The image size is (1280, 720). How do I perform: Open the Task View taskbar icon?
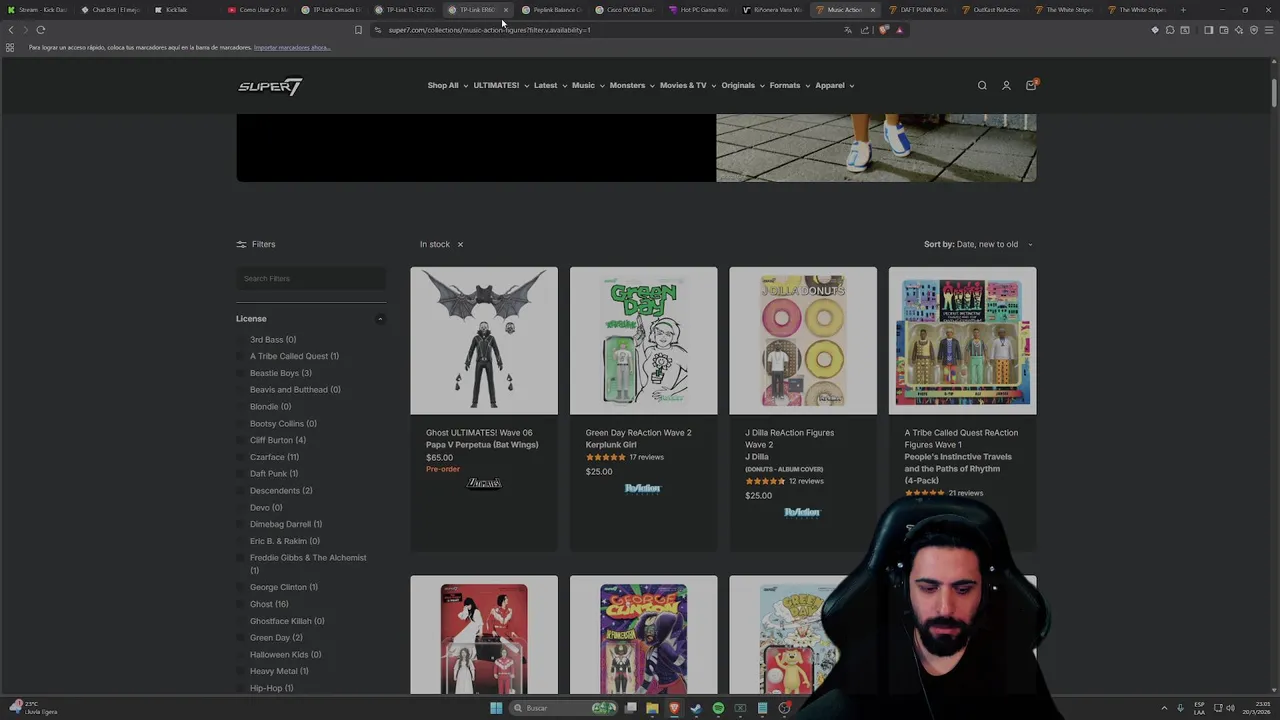pyautogui.click(x=631, y=708)
